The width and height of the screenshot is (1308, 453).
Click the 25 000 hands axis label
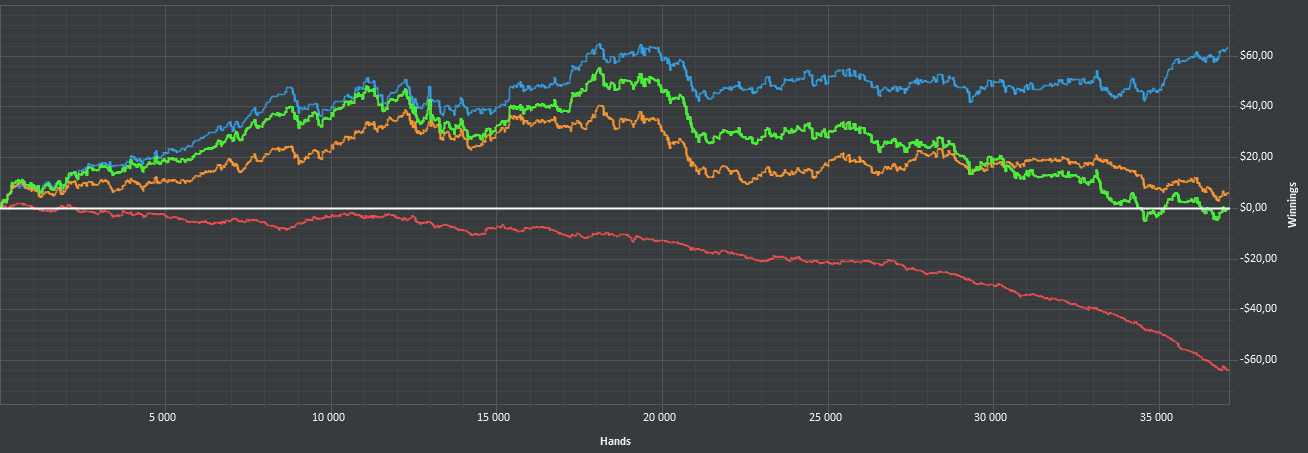[x=825, y=416]
